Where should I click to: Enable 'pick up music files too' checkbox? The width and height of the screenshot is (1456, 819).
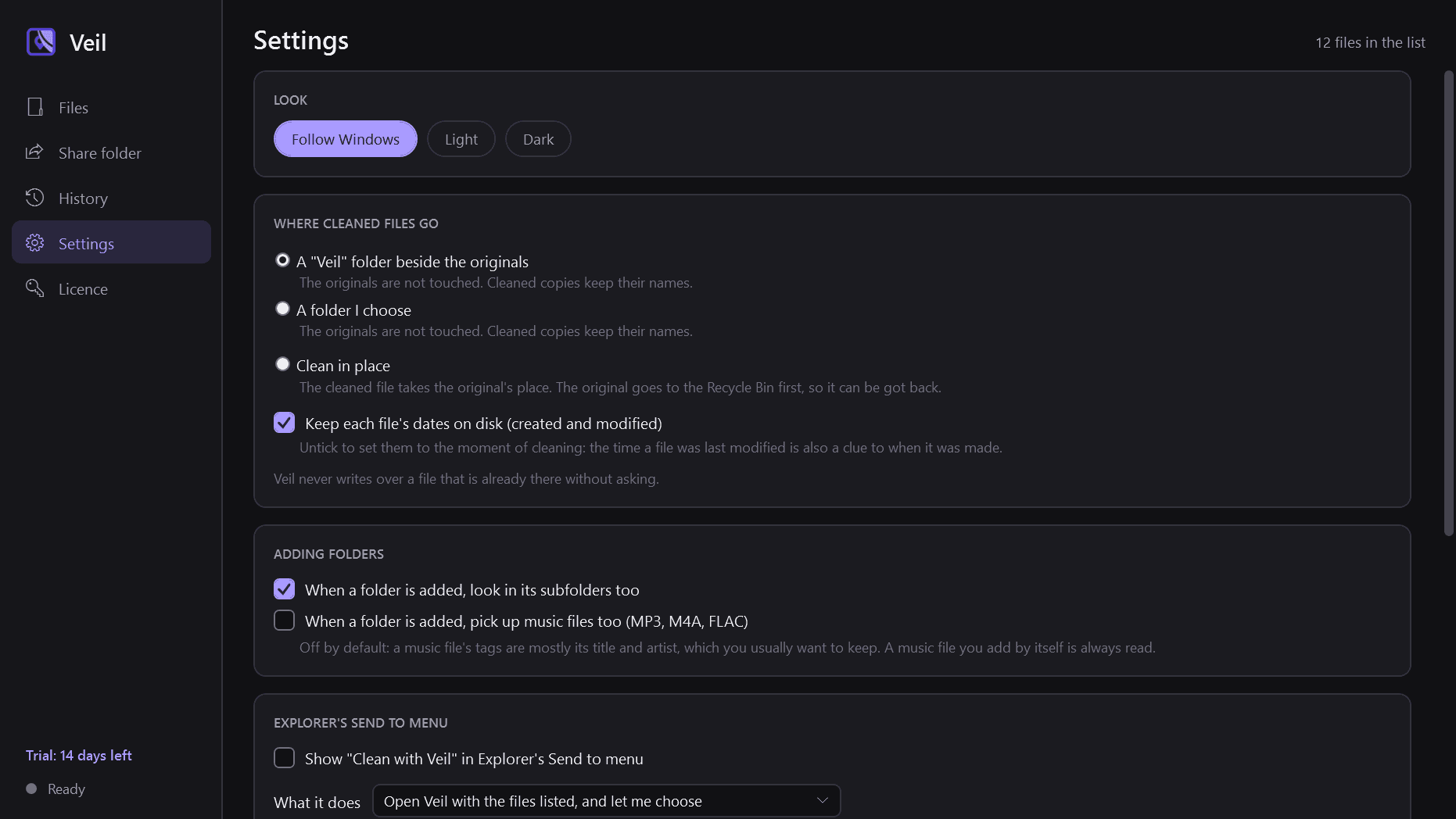(x=284, y=621)
